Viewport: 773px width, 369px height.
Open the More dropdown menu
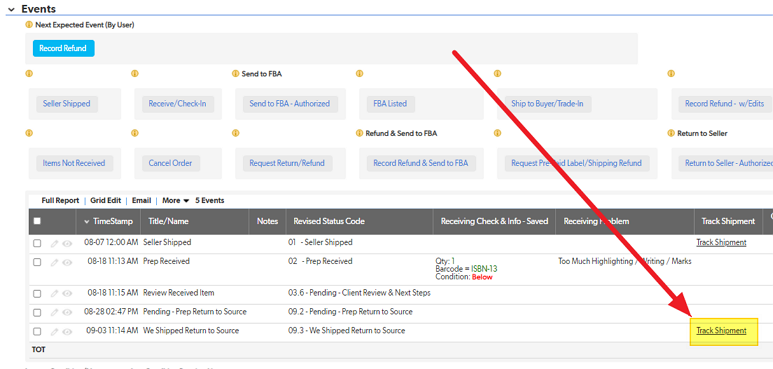[176, 201]
